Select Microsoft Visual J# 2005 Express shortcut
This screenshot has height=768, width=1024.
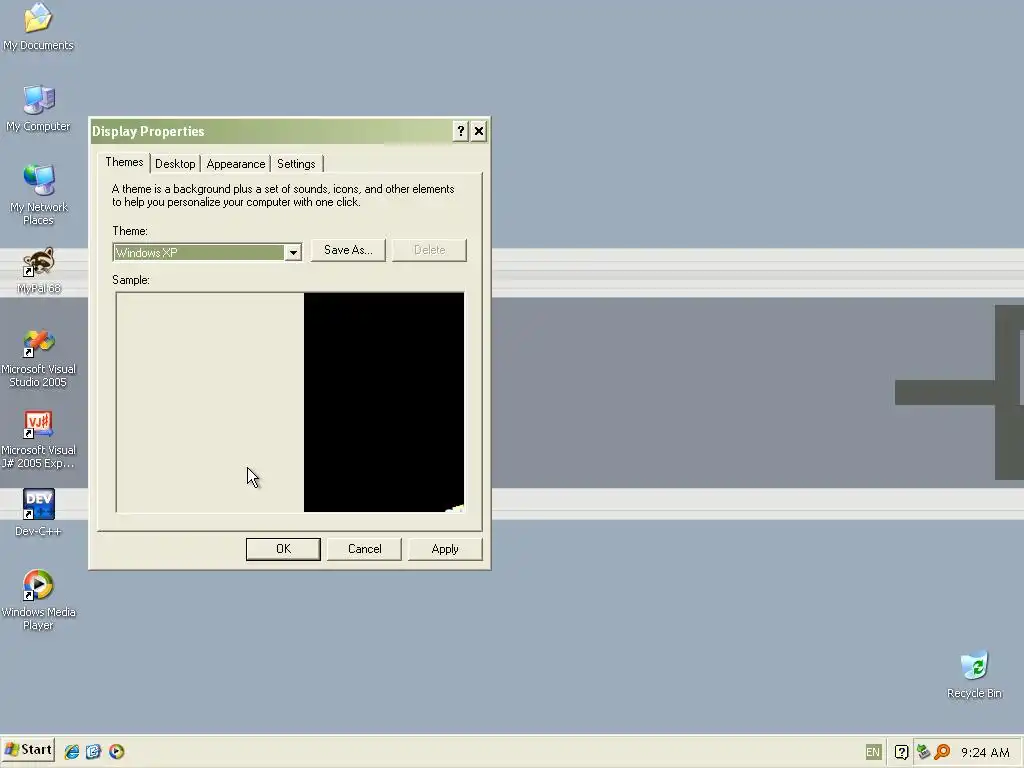click(39, 440)
